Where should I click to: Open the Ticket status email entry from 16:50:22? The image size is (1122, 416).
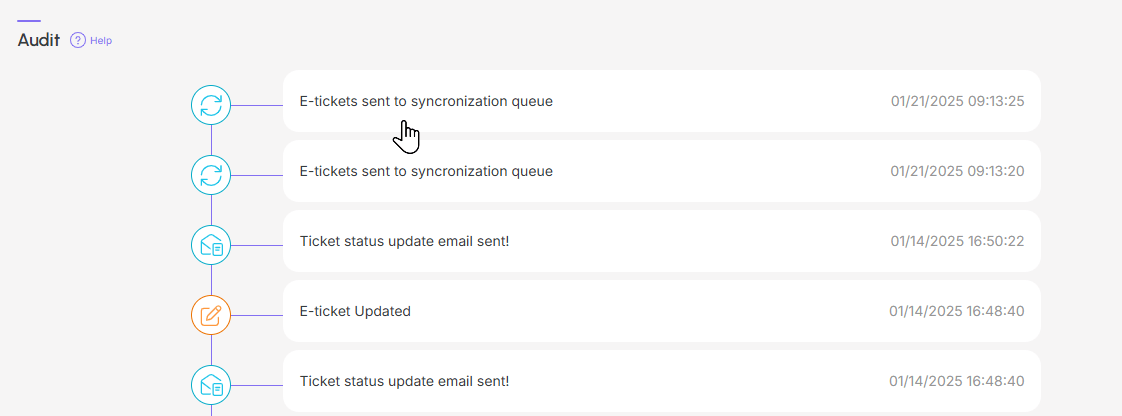(662, 241)
